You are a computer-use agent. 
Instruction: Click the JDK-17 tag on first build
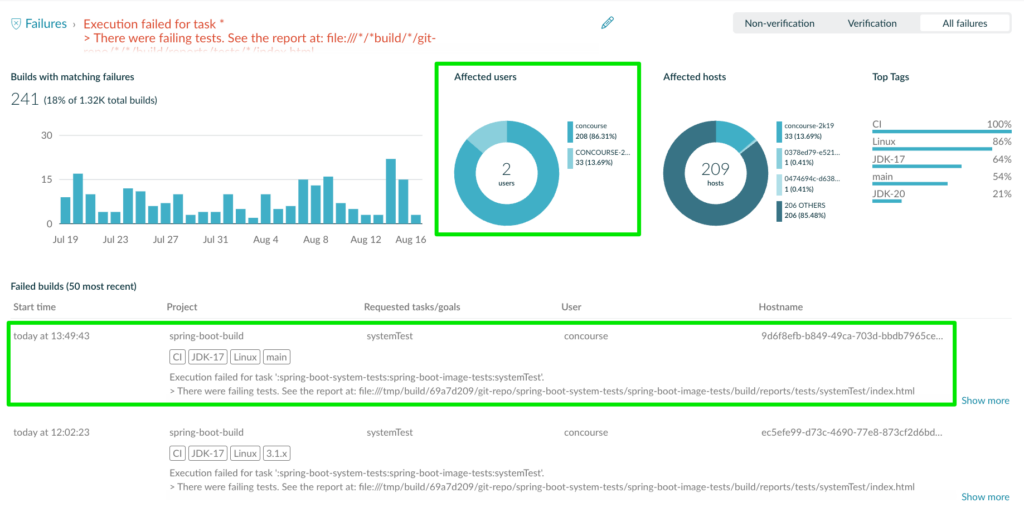pyautogui.click(x=207, y=357)
